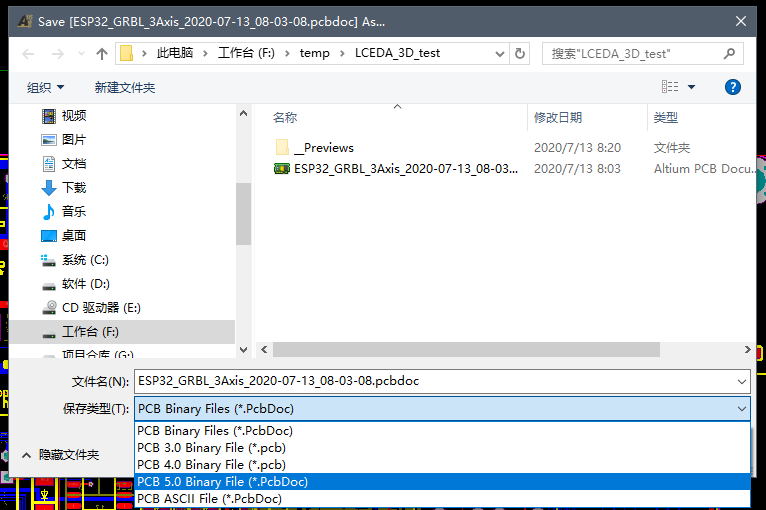Screen dimensions: 766x510
Task: Collapse the save type dropdown arrow
Action: 742,409
